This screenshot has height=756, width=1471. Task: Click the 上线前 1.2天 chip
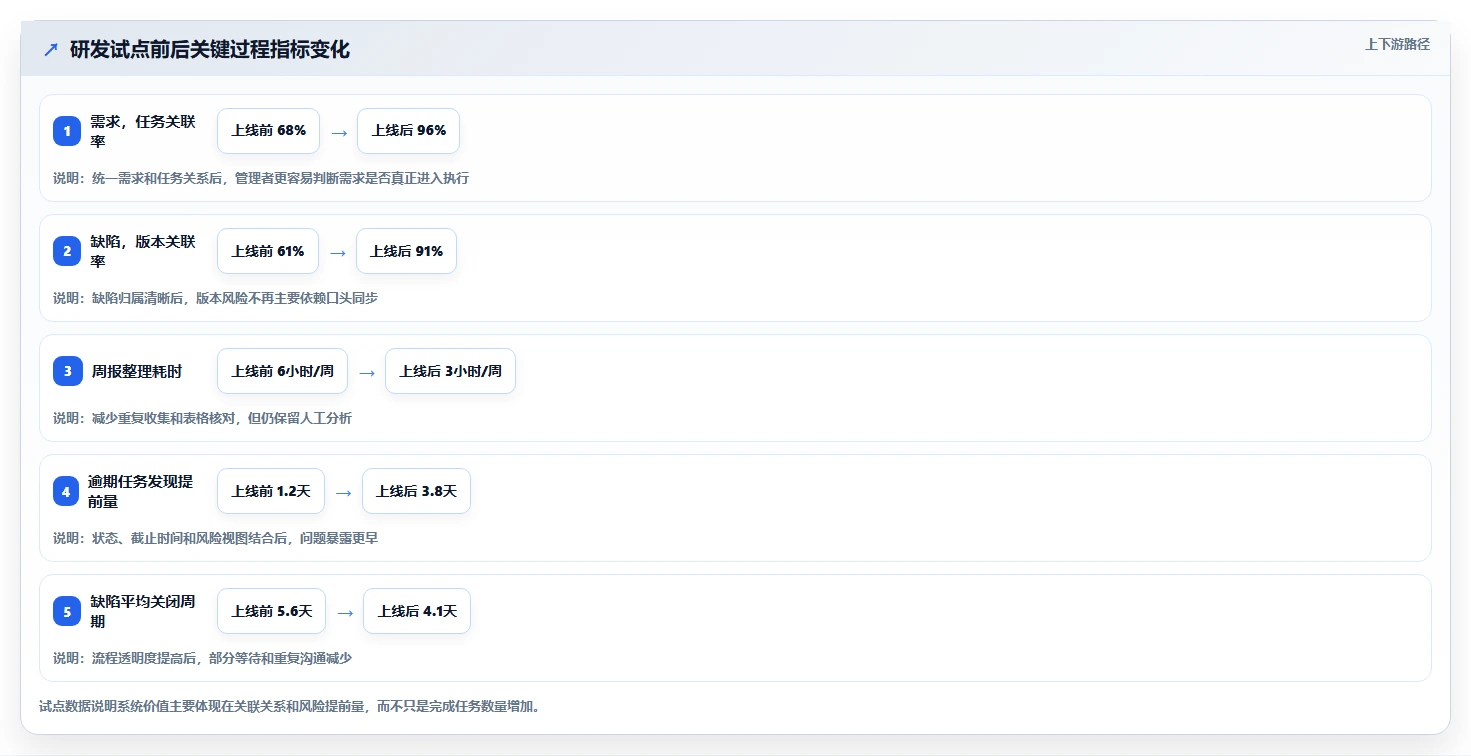tap(271, 491)
